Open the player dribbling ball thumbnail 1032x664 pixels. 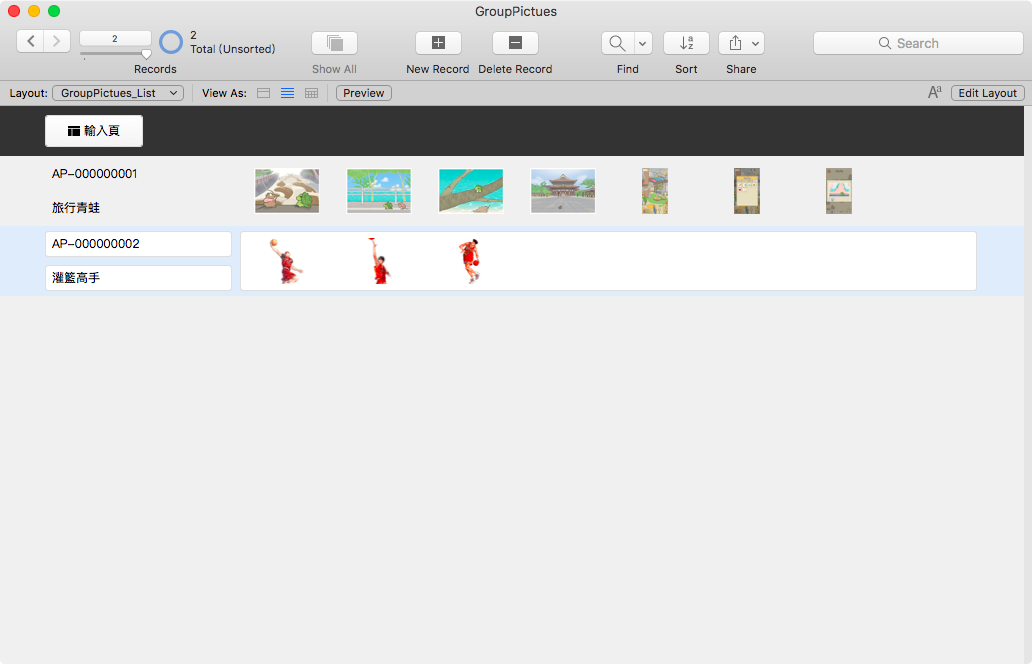point(470,261)
